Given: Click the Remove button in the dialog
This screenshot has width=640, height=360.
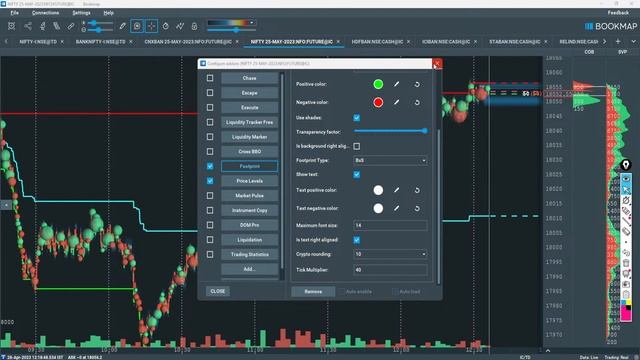Looking at the screenshot, I should [313, 291].
